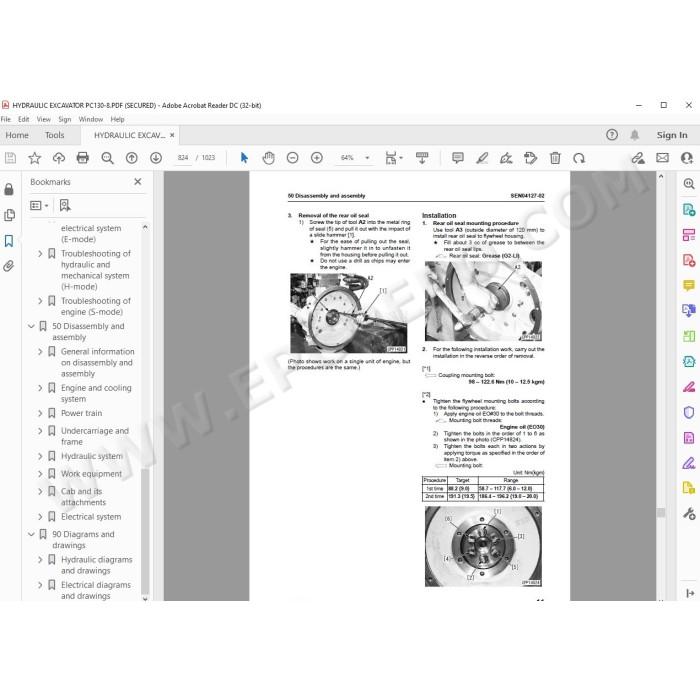Viewport: 700px width, 700px height.
Task: Show page thumbnails panel
Action: click(9, 215)
